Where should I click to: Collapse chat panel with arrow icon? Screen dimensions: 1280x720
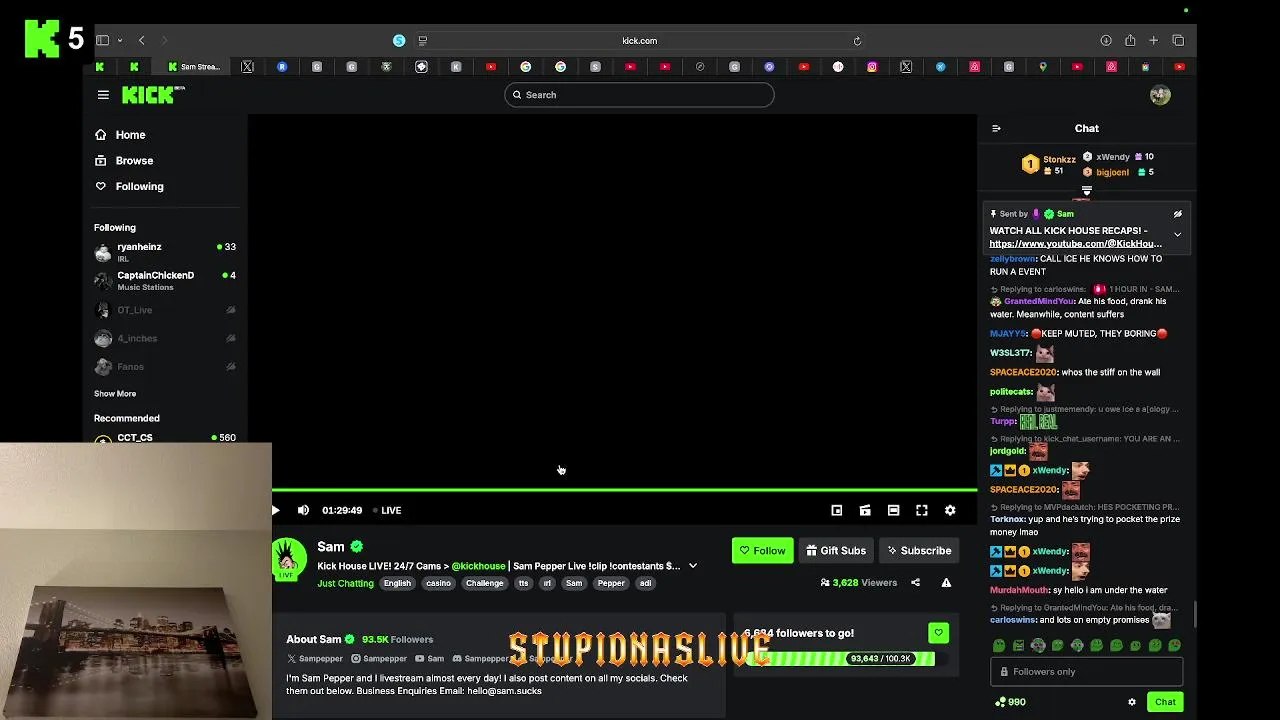[x=996, y=128]
